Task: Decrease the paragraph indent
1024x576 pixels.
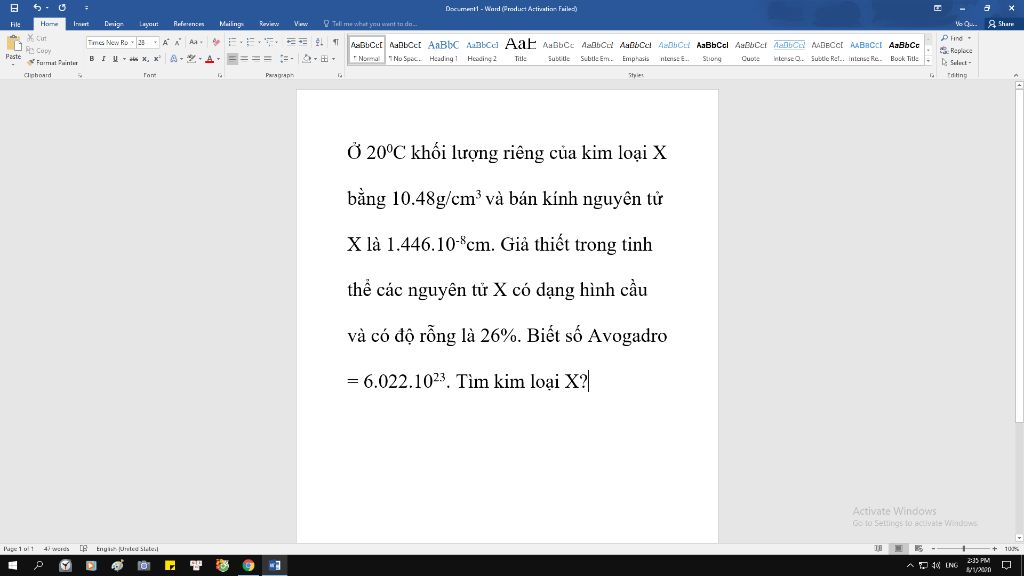Action: pyautogui.click(x=291, y=42)
